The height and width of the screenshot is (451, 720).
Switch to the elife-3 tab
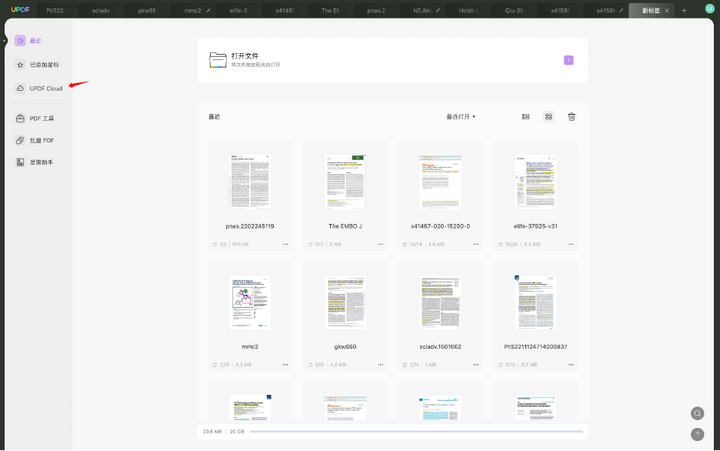point(238,10)
